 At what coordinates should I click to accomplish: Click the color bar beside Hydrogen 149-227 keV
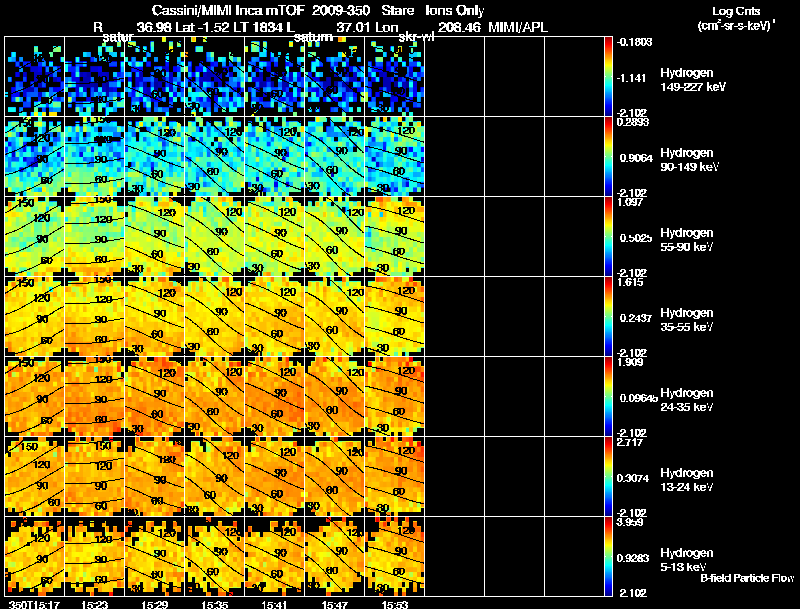608,77
